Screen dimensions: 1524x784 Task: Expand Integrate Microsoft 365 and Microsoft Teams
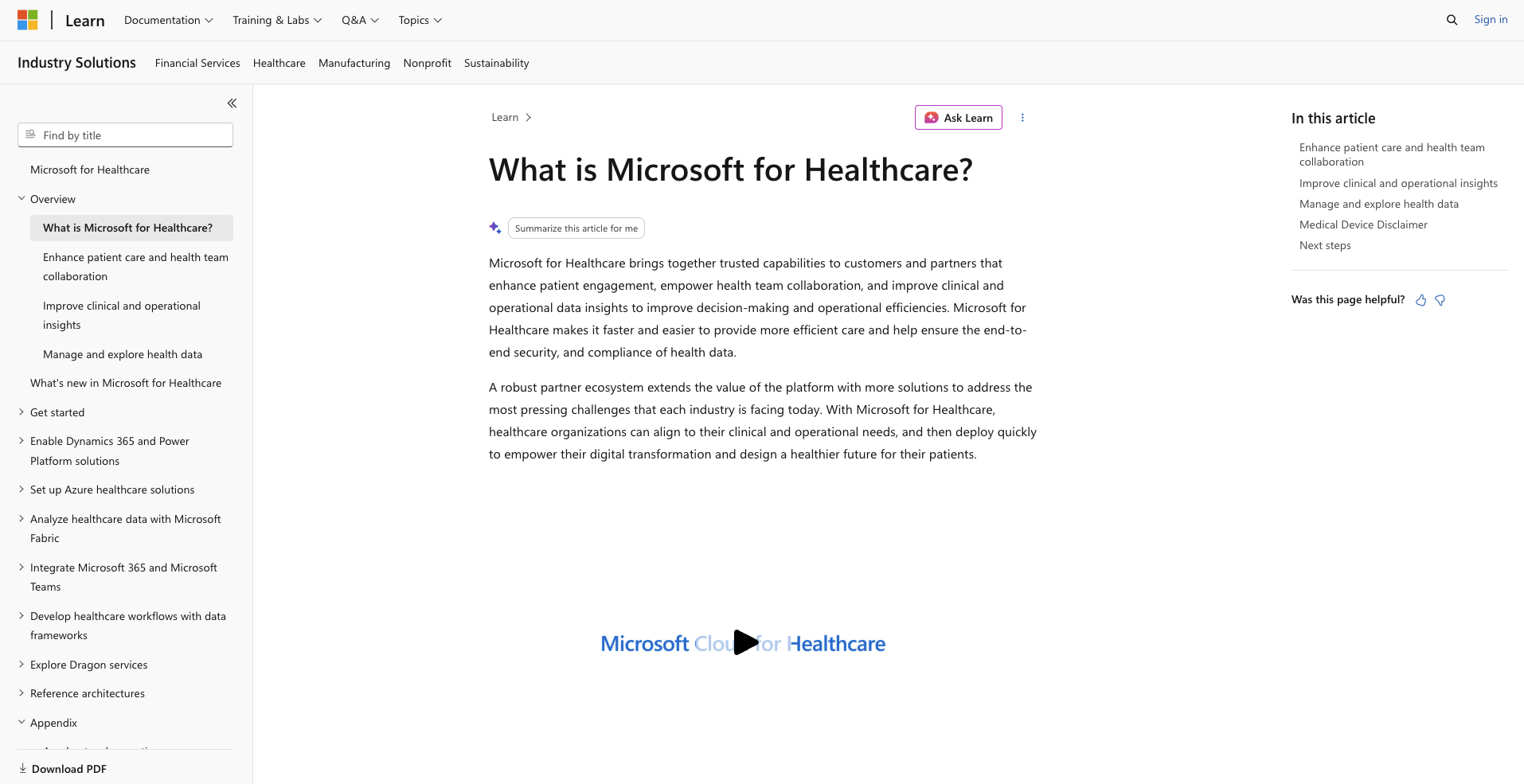click(x=21, y=568)
